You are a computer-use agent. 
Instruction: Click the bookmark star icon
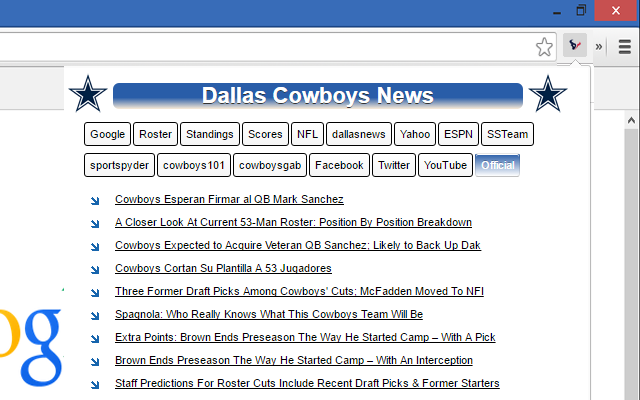click(x=544, y=47)
